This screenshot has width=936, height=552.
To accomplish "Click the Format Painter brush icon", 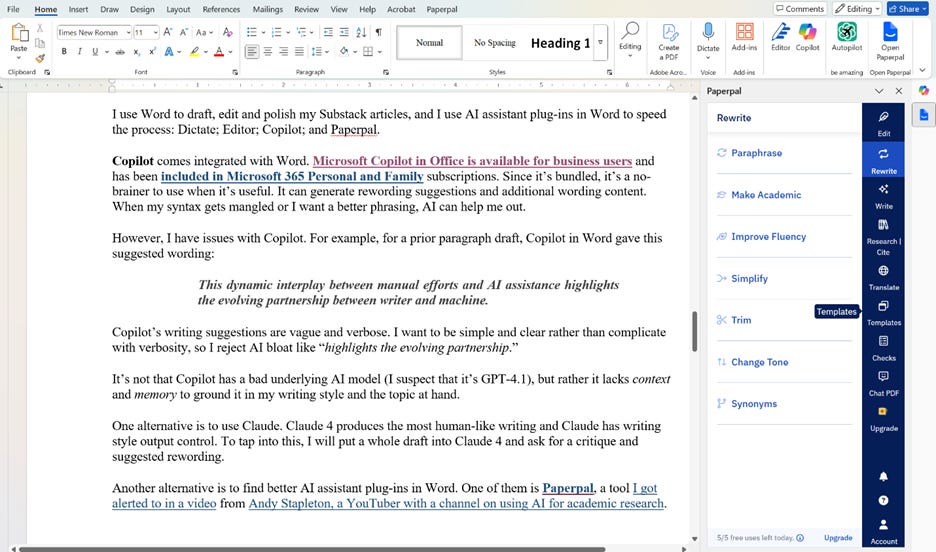I will tap(40, 58).
